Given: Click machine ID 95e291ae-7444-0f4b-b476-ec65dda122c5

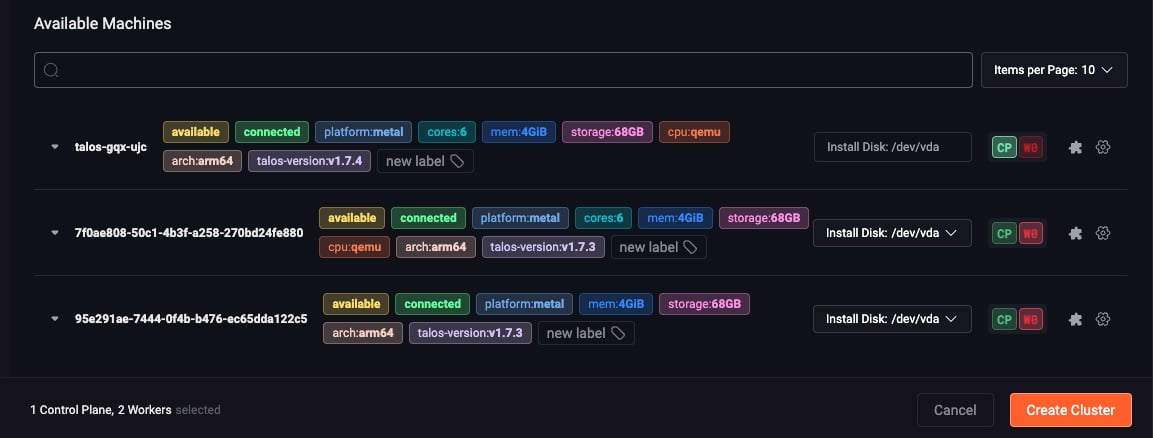Looking at the screenshot, I should [x=191, y=319].
